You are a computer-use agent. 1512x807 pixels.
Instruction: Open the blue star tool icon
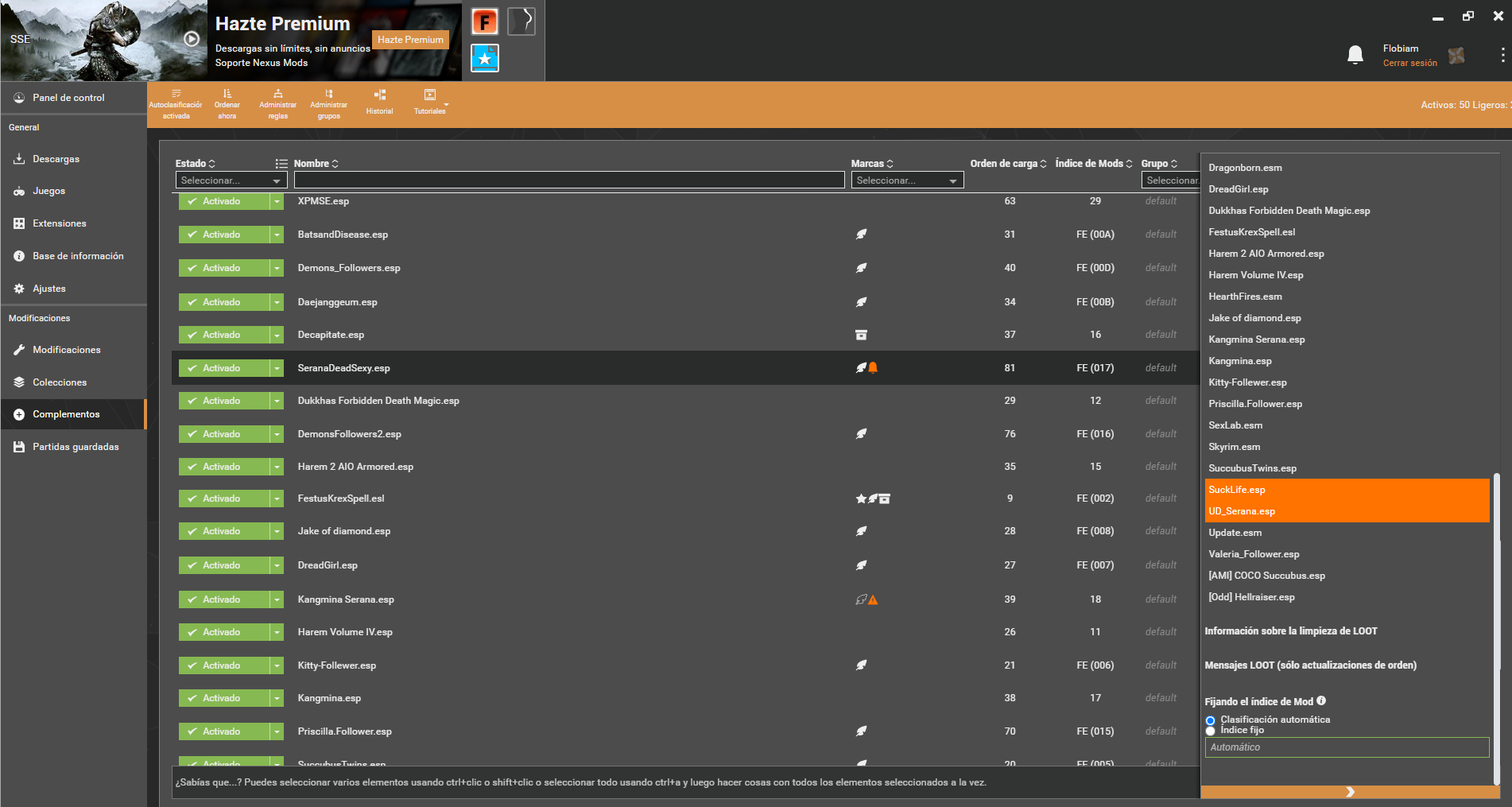tap(485, 58)
